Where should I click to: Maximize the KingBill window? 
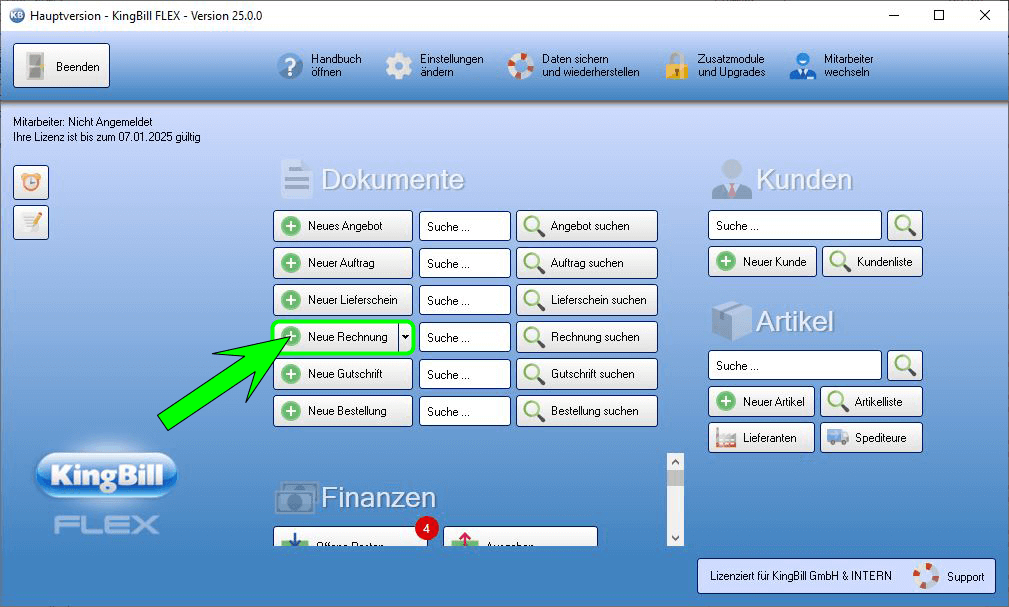[x=939, y=15]
